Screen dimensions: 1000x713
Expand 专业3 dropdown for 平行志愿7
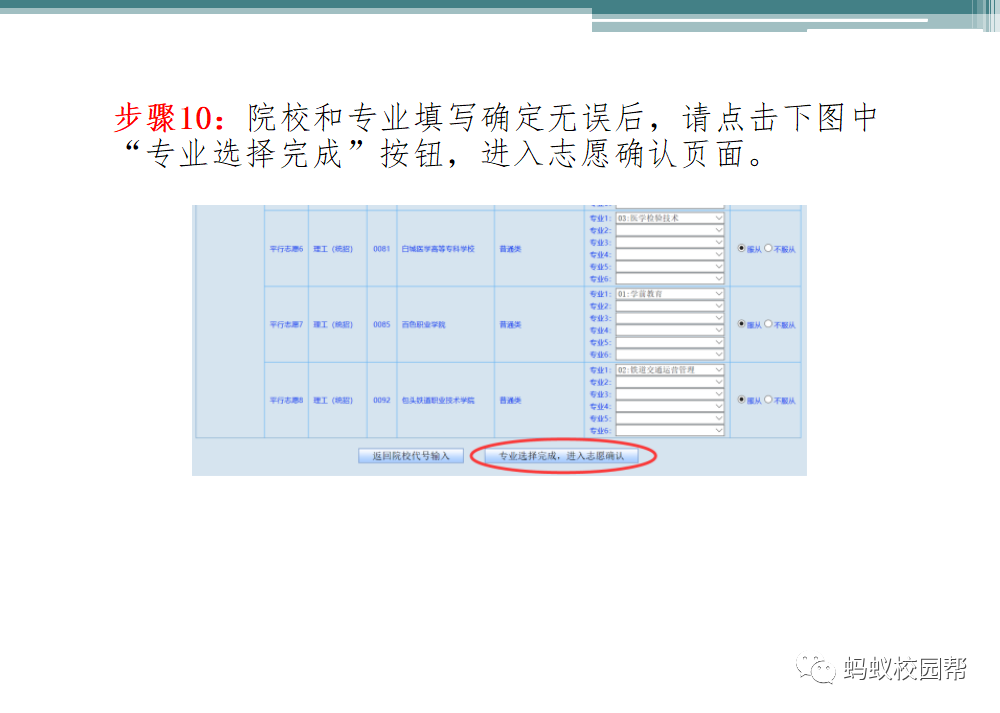pos(669,318)
